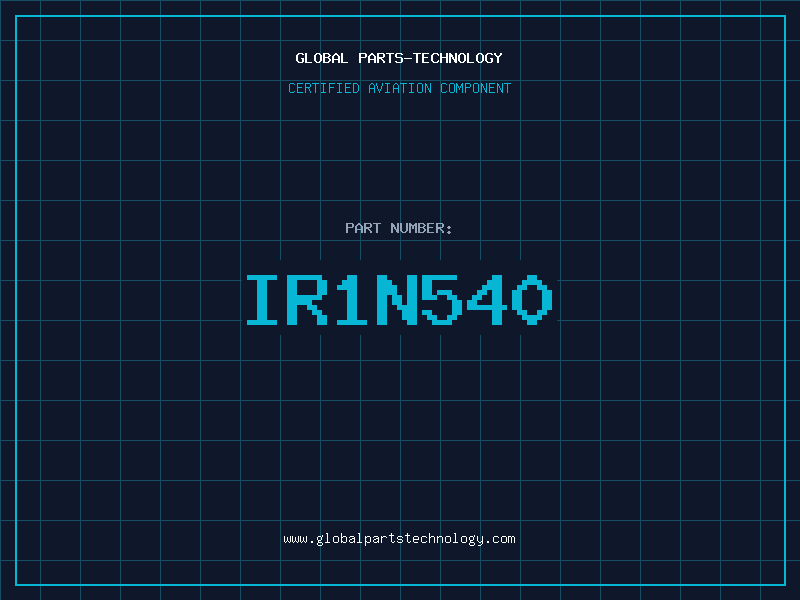Click the .com ending of the URL

(x=500, y=538)
